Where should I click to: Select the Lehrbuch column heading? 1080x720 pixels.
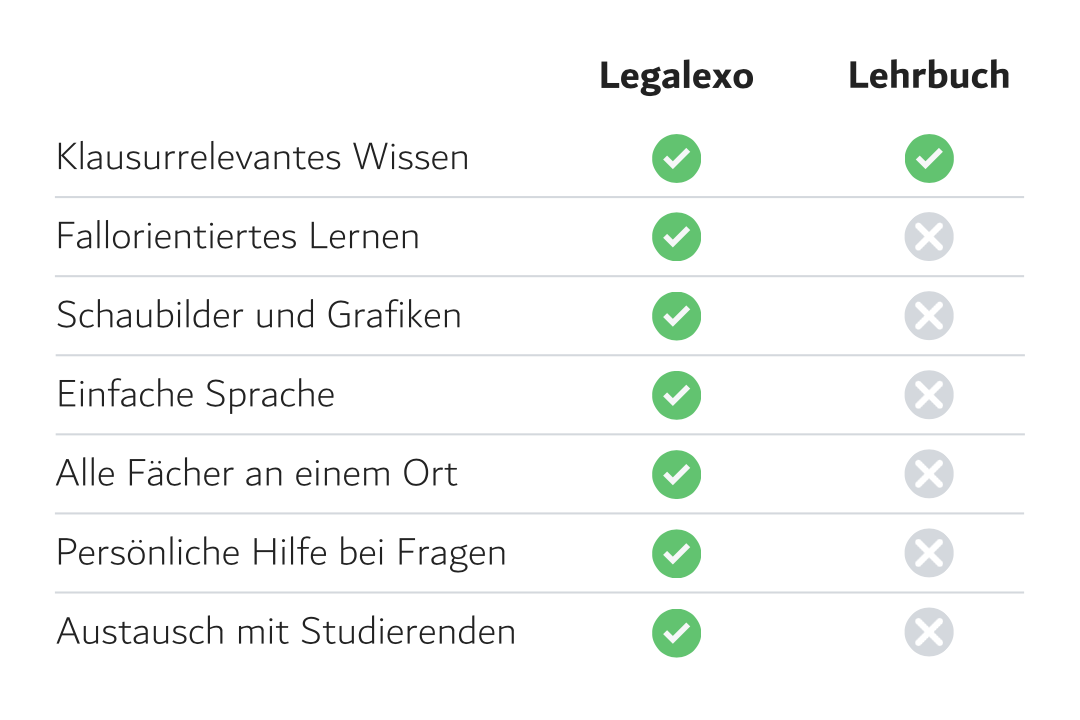(928, 75)
